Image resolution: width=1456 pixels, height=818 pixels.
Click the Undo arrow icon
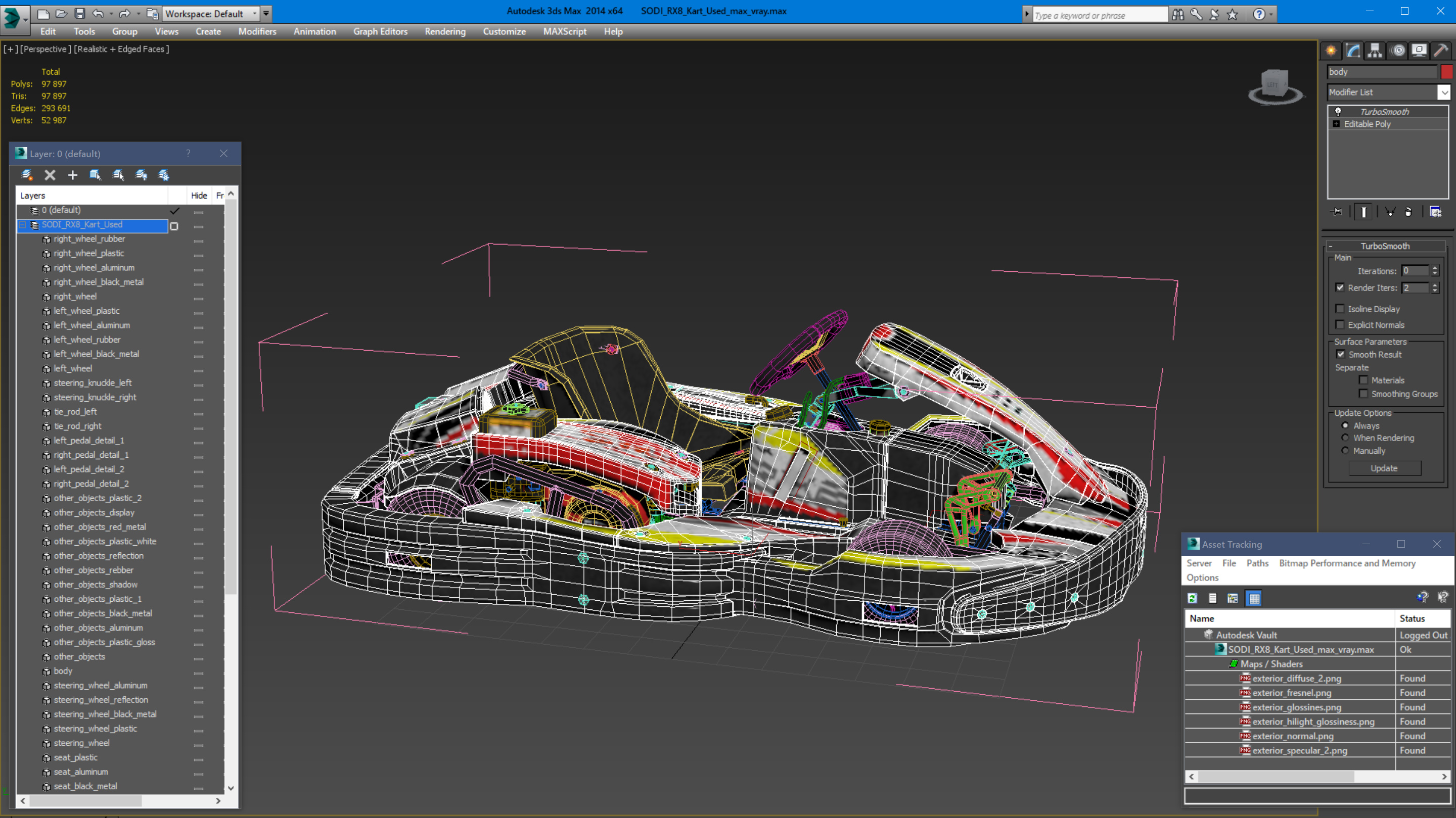click(98, 14)
